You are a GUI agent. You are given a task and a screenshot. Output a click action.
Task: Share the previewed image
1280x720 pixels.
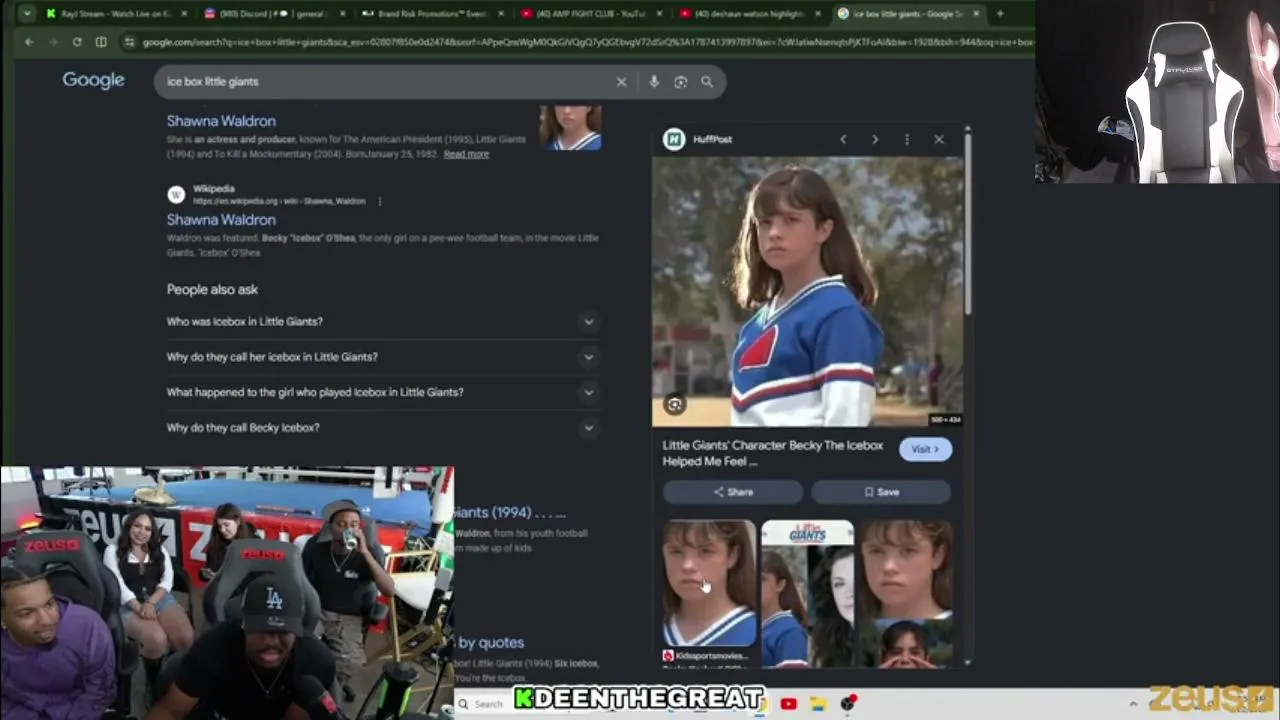(x=733, y=492)
